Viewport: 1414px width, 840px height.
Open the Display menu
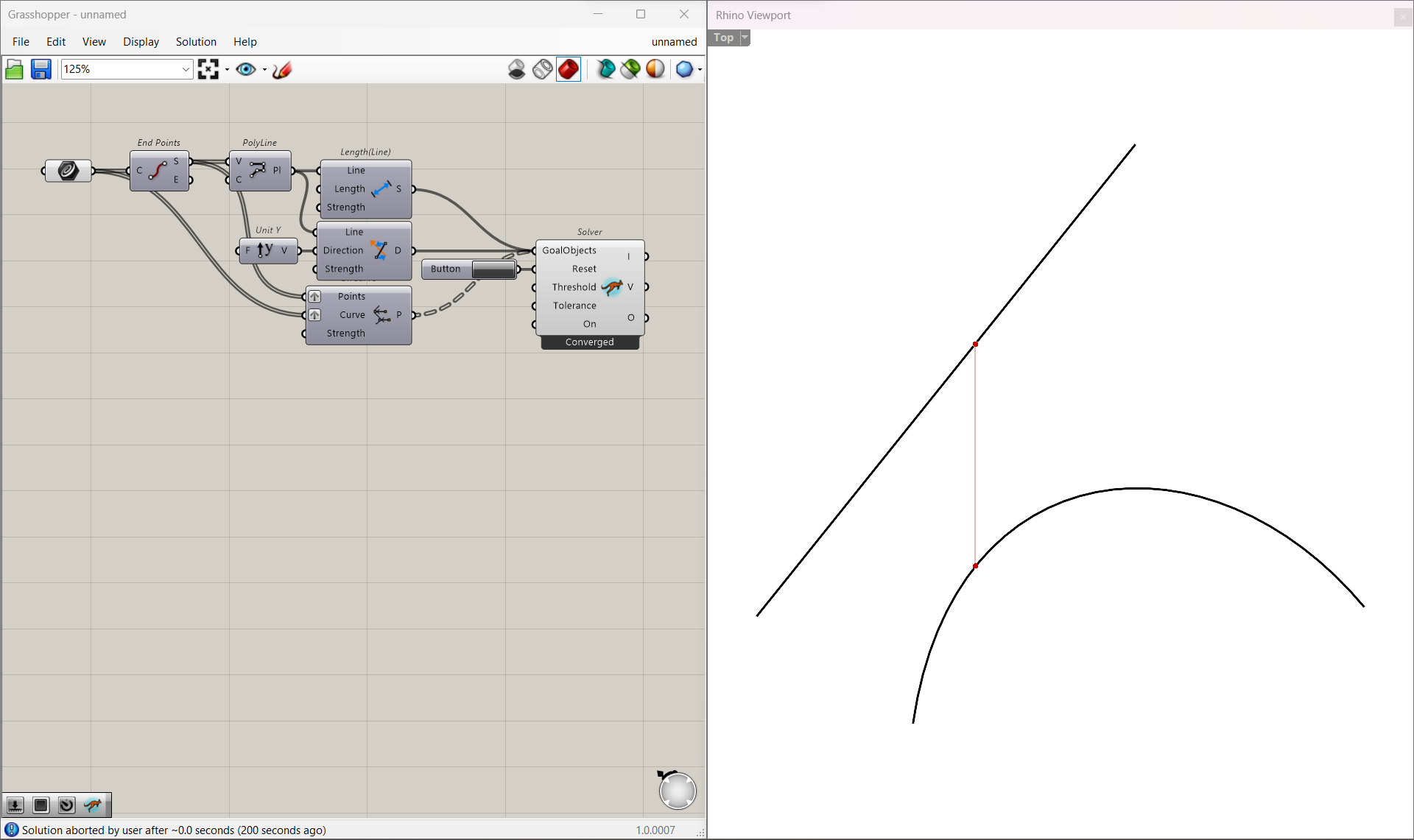(x=141, y=42)
